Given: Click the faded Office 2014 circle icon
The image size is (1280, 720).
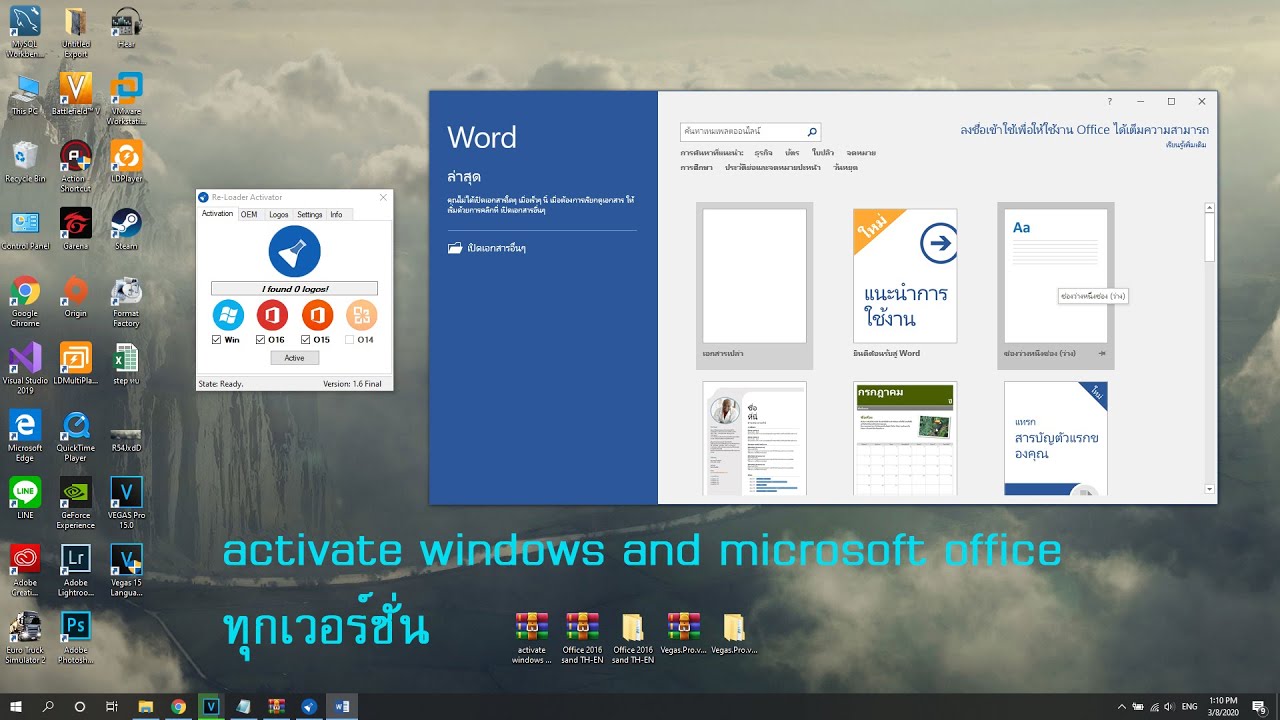Looking at the screenshot, I should click(361, 316).
